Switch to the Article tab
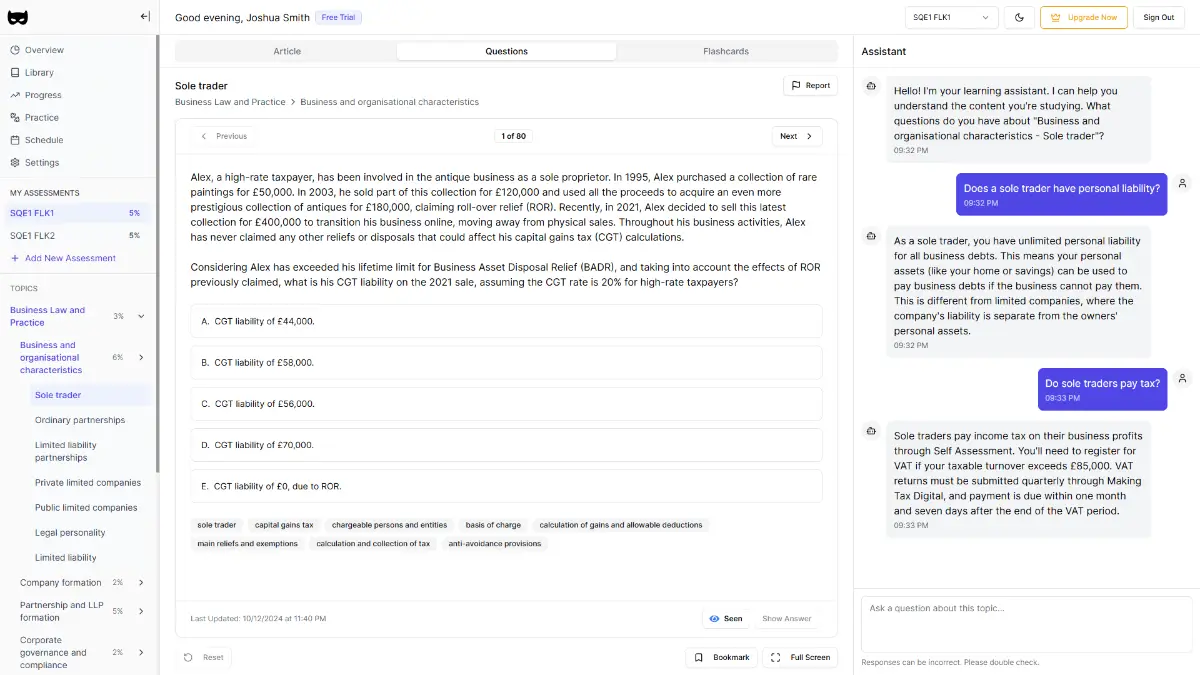The width and height of the screenshot is (1200, 675). (x=287, y=51)
